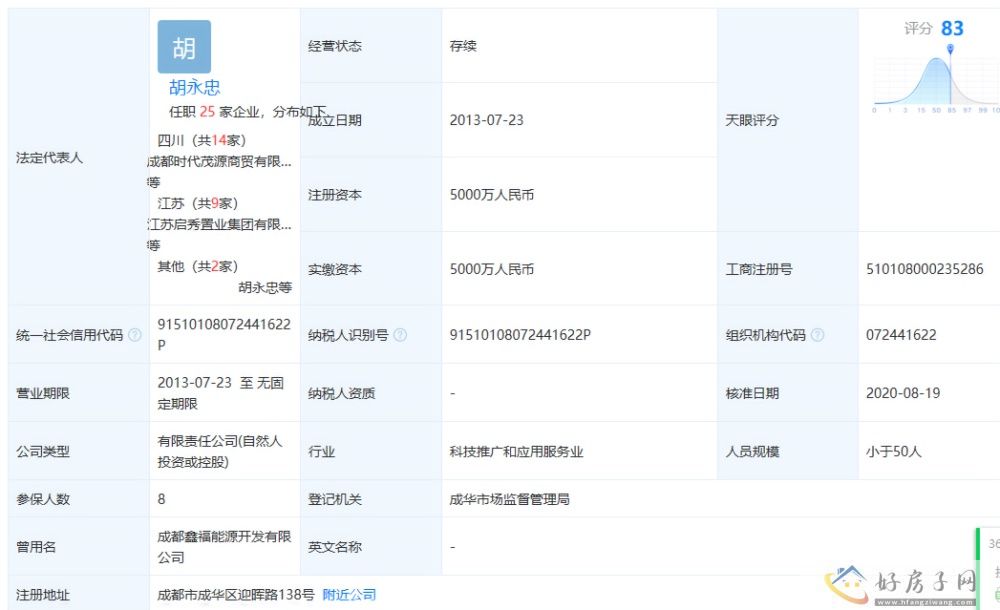Open the 附近公司 link
Image resolution: width=1000 pixels, height=610 pixels.
[x=349, y=595]
